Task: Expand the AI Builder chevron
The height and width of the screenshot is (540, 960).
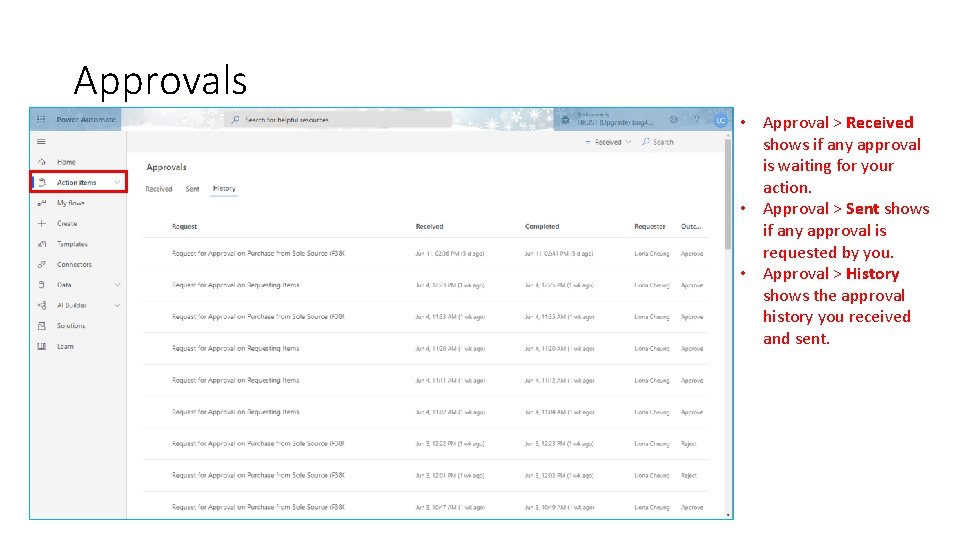Action: pyautogui.click(x=117, y=305)
